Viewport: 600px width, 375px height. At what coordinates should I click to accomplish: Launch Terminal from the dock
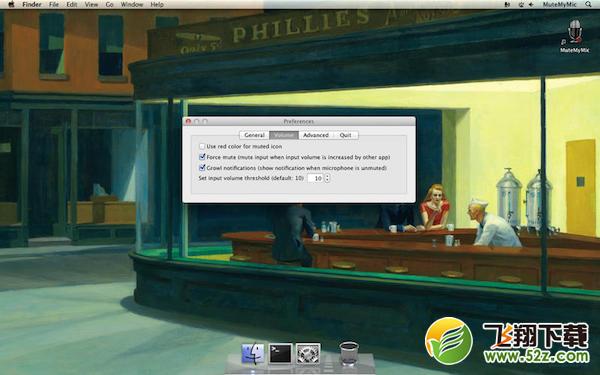coord(280,353)
